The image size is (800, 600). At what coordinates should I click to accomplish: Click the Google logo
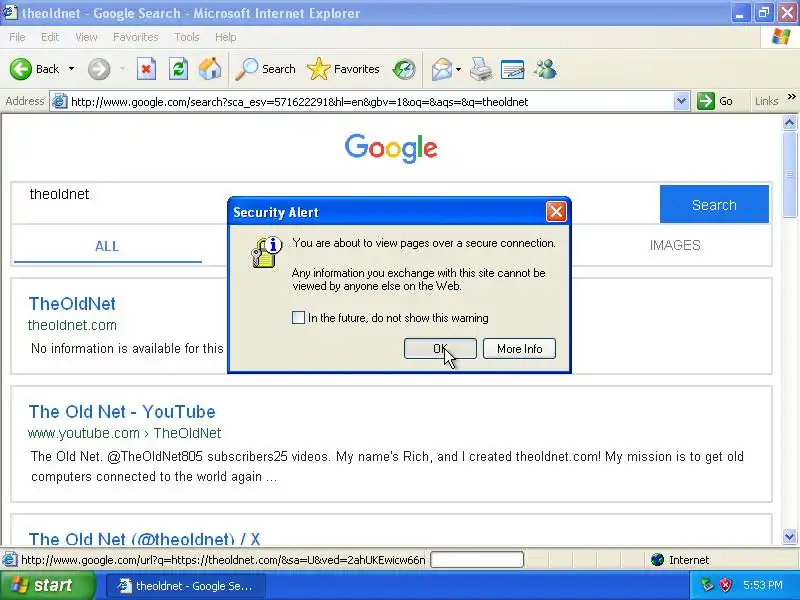(391, 148)
